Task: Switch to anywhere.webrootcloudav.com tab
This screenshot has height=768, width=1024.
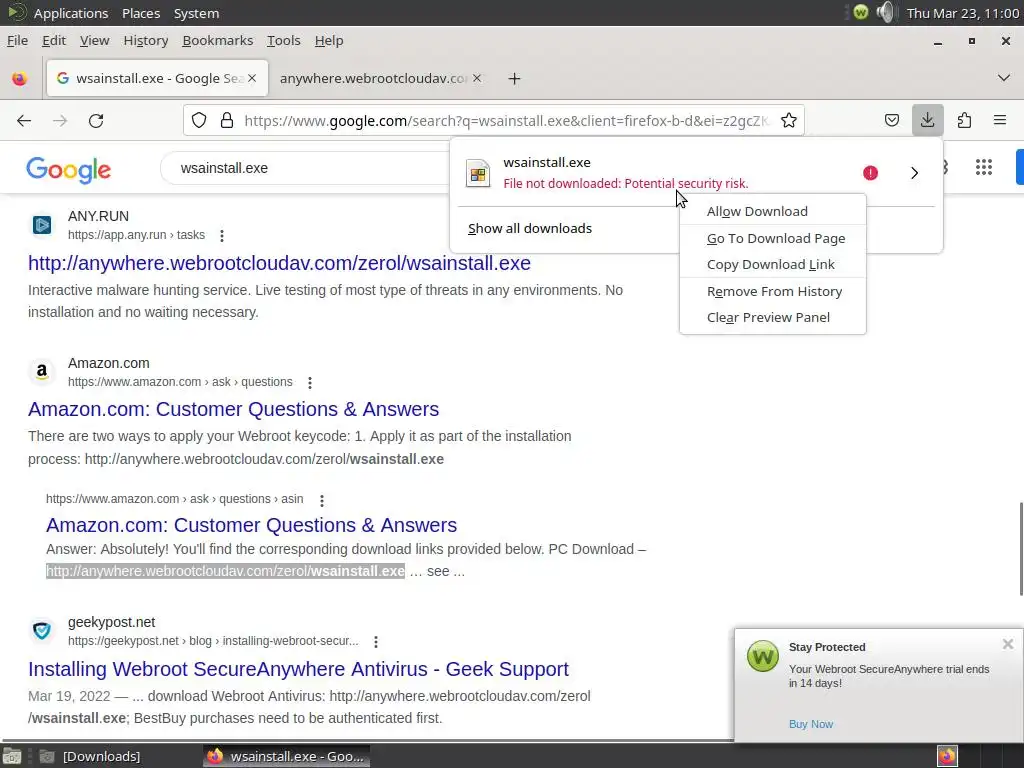Action: click(x=372, y=78)
